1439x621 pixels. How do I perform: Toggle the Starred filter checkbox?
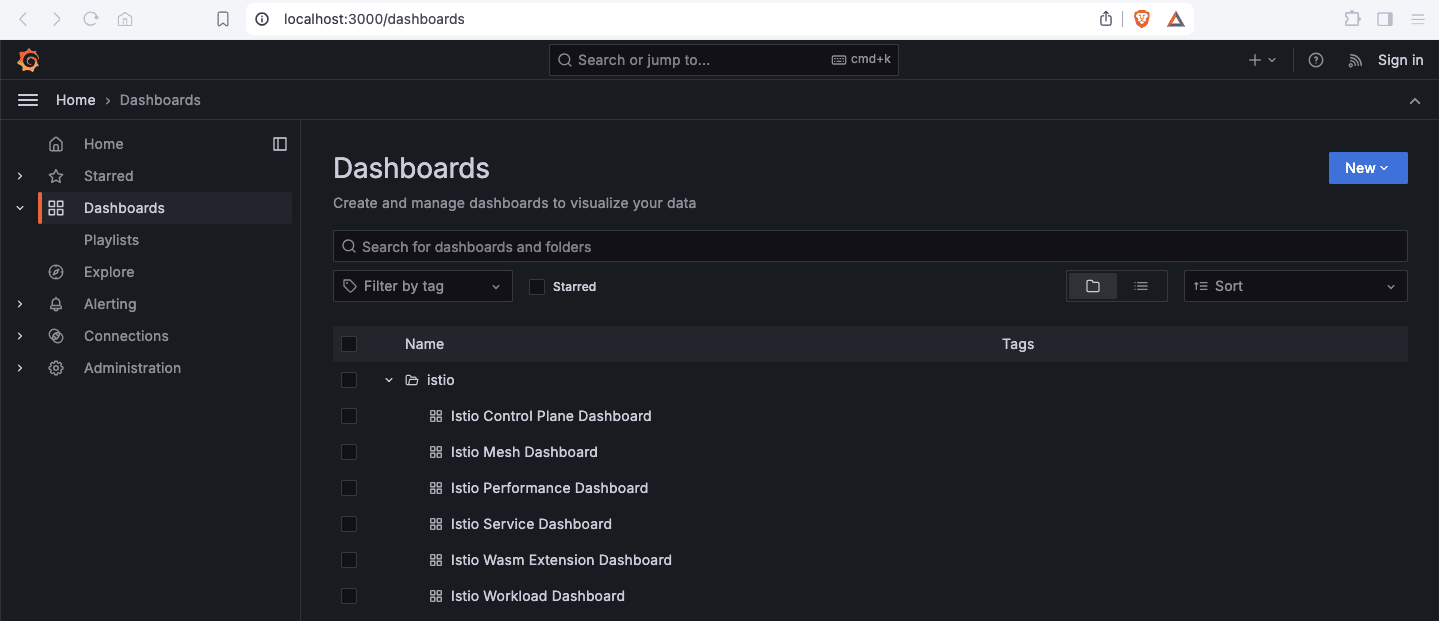click(537, 287)
